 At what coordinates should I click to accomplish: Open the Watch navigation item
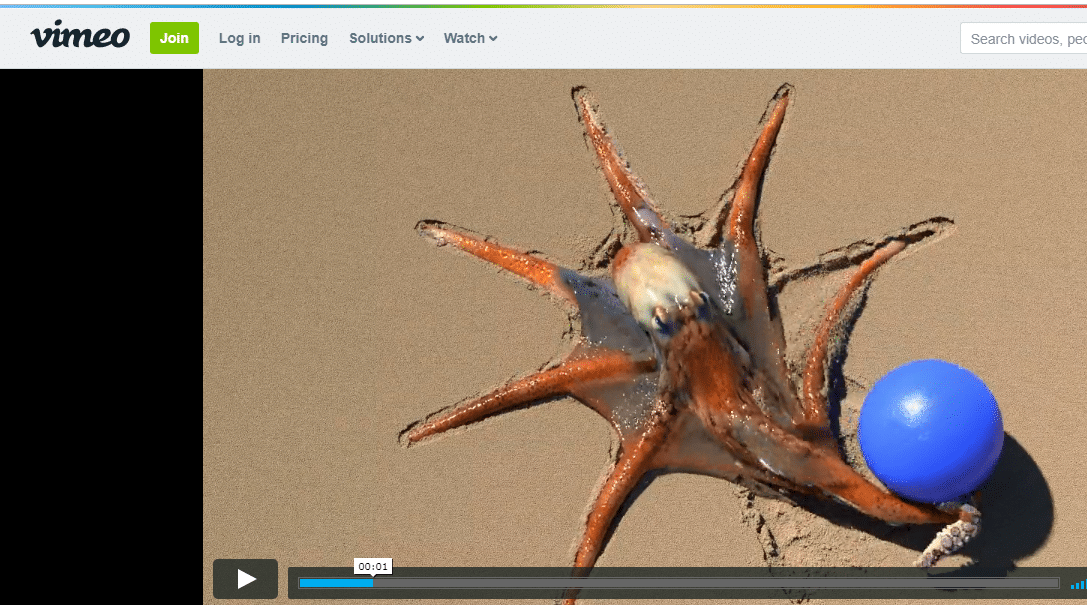(x=464, y=38)
